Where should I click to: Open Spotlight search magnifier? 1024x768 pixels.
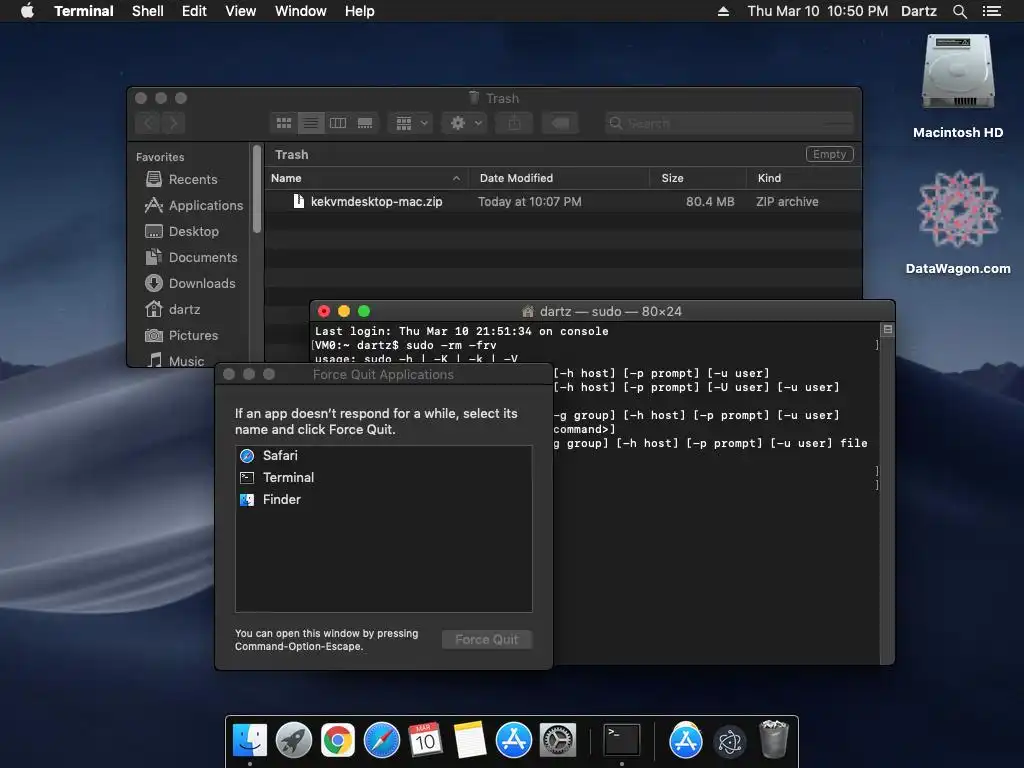click(x=959, y=11)
